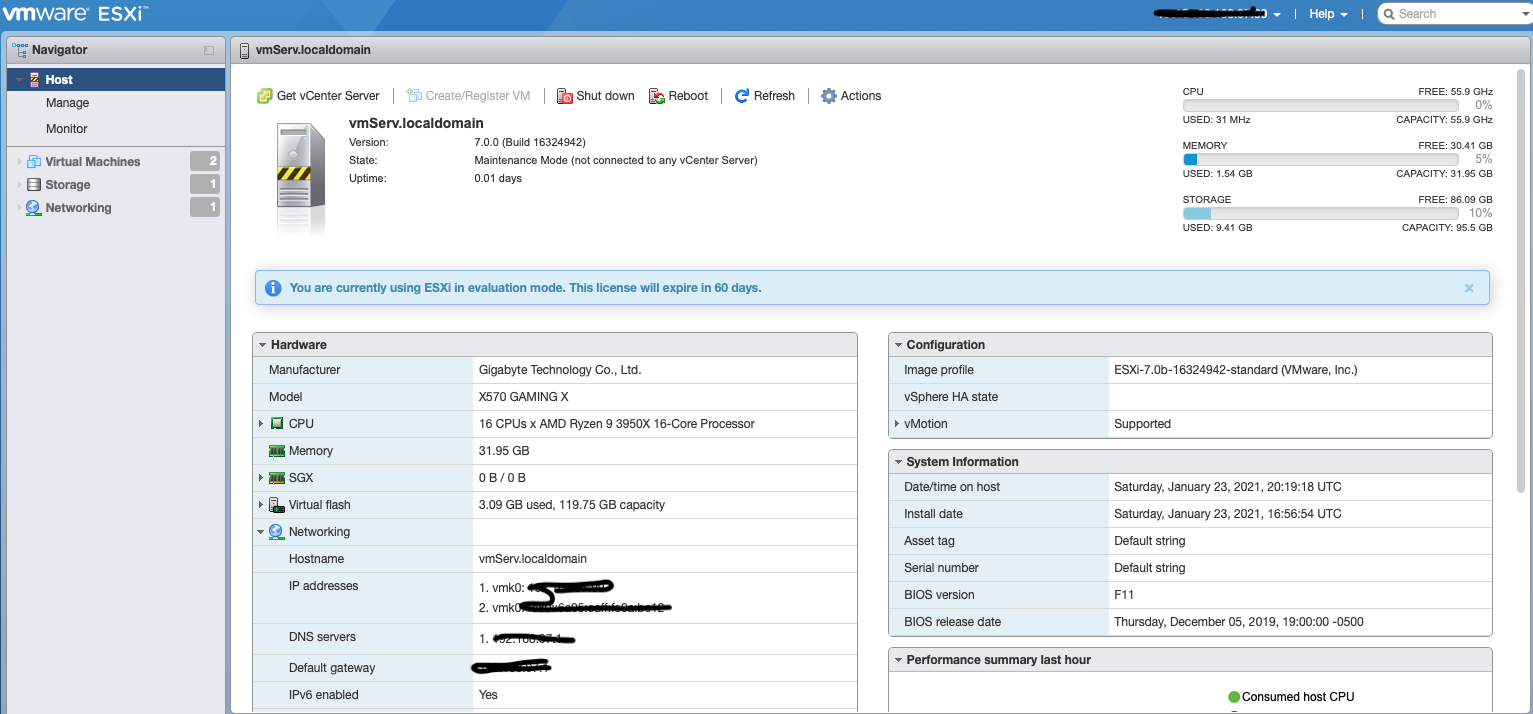The image size is (1533, 714).
Task: Click the Storage icon in Navigator
Action: 34,185
